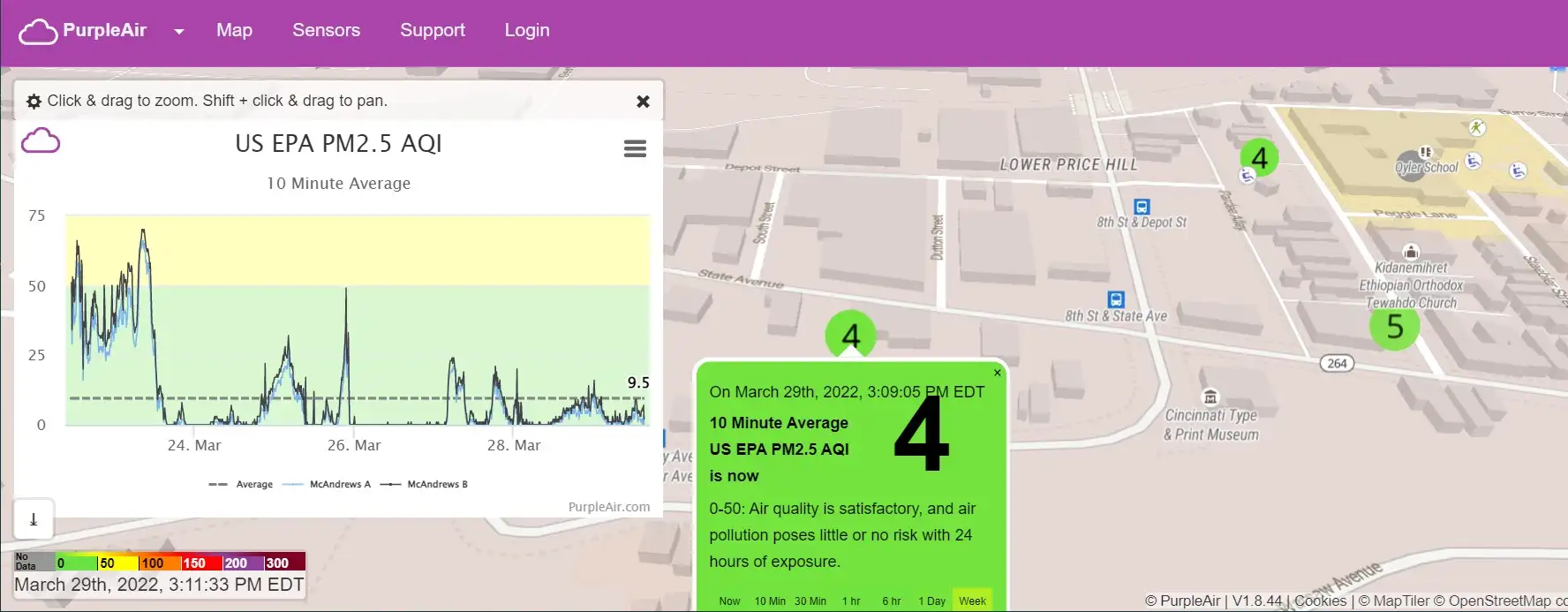
Task: Click the gear settings icon in chart panel
Action: click(34, 102)
